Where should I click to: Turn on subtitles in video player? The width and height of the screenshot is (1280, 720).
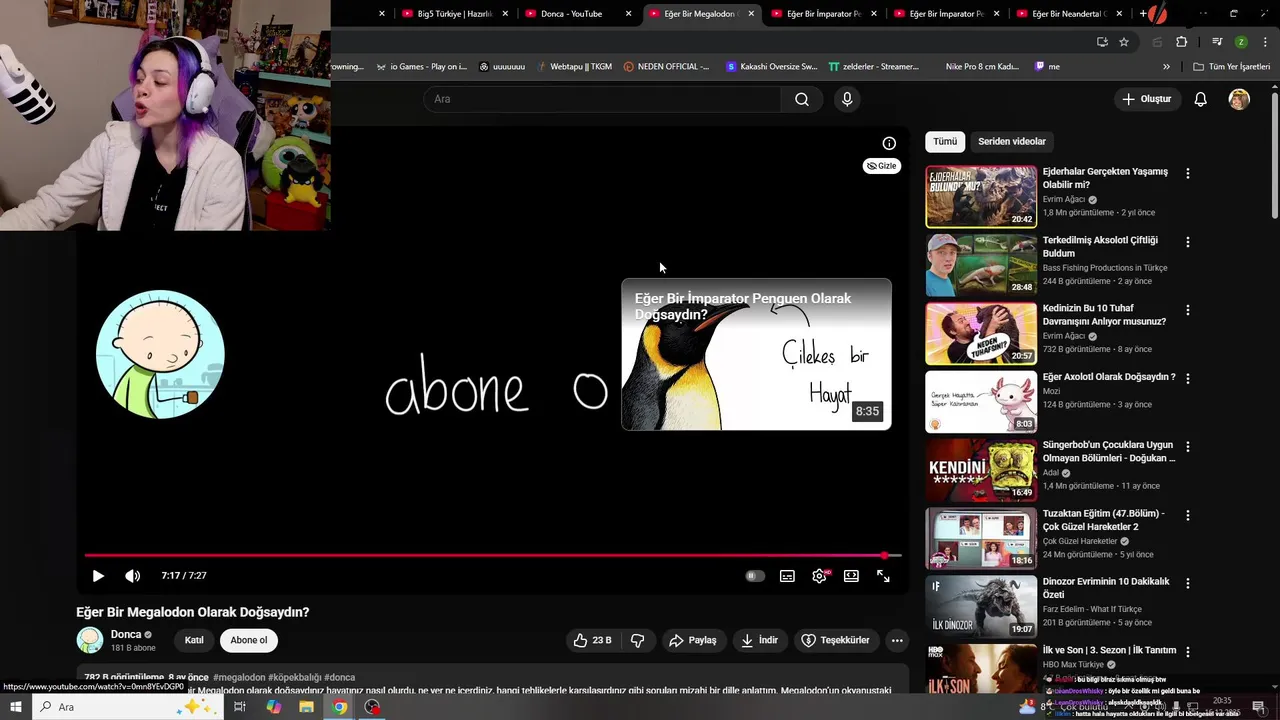[x=787, y=576]
